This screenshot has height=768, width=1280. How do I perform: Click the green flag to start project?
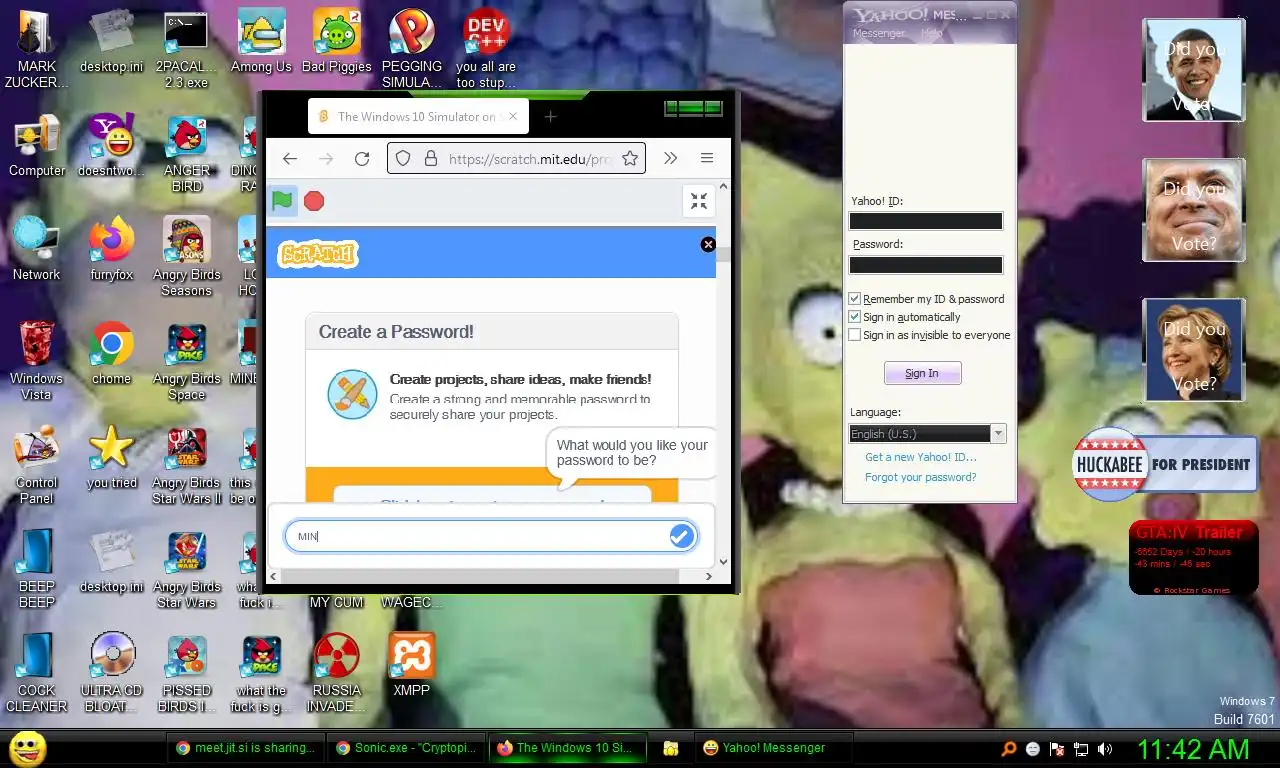283,201
